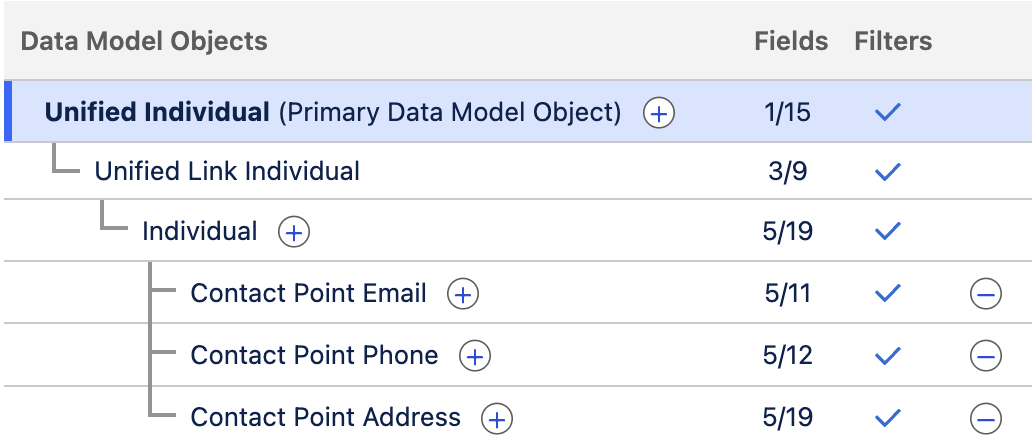This screenshot has width=1032, height=446.
Task: Remove the Contact Point Email object
Action: tap(984, 294)
